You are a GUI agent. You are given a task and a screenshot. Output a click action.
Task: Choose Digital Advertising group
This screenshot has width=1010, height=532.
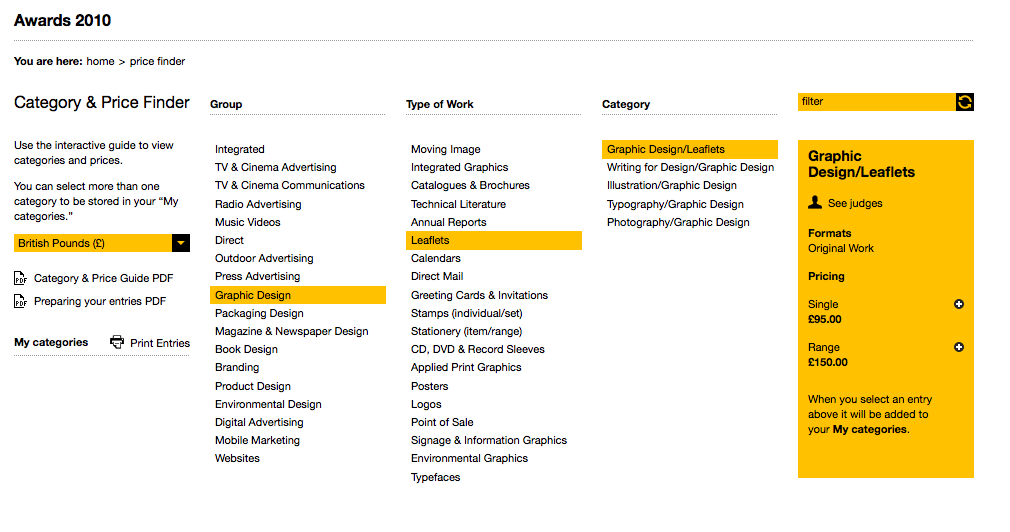pyautogui.click(x=259, y=422)
